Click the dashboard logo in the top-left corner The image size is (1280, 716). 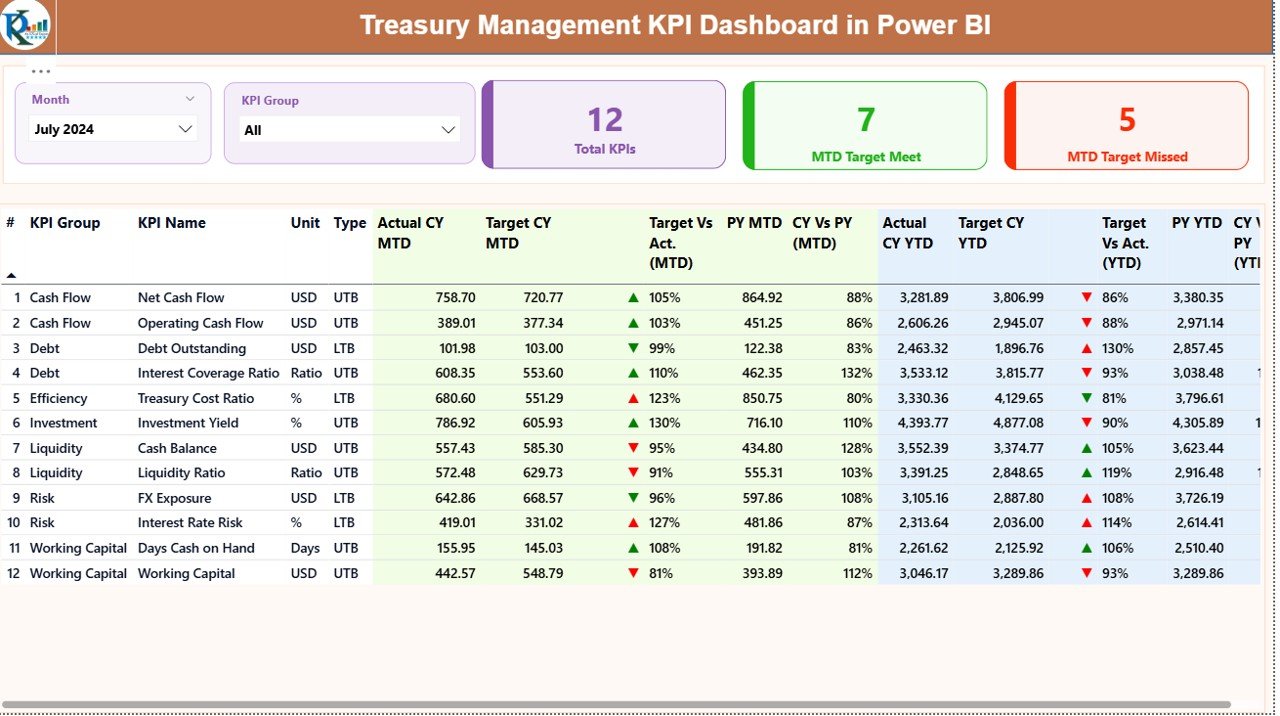point(25,27)
